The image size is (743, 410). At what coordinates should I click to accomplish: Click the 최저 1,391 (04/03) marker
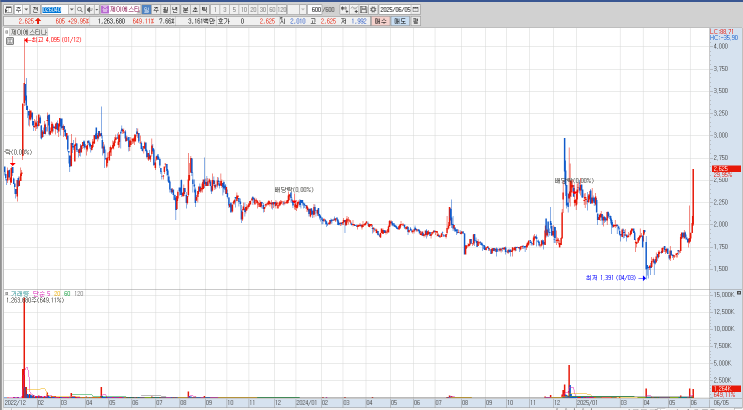point(616,278)
